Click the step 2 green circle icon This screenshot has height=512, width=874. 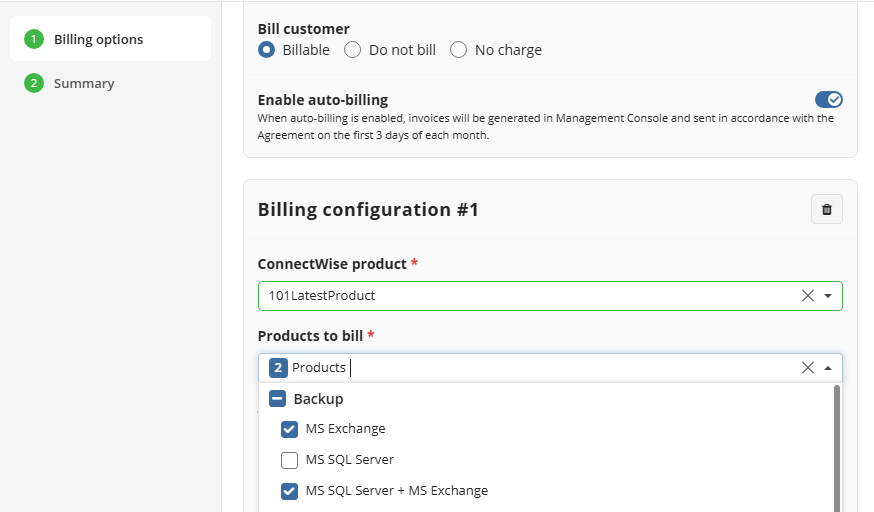pyautogui.click(x=34, y=83)
